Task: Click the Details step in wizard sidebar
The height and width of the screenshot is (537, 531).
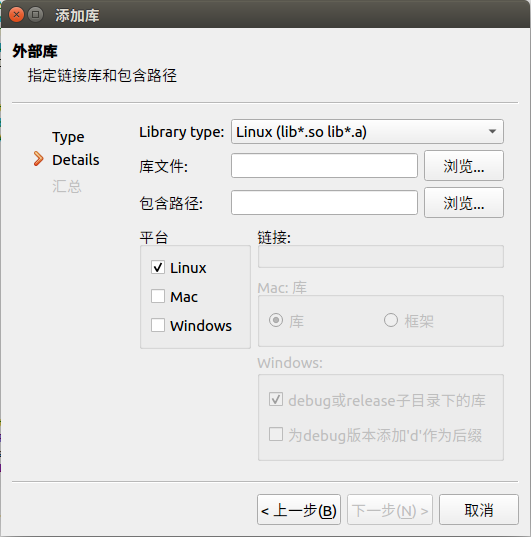Action: click(x=76, y=160)
